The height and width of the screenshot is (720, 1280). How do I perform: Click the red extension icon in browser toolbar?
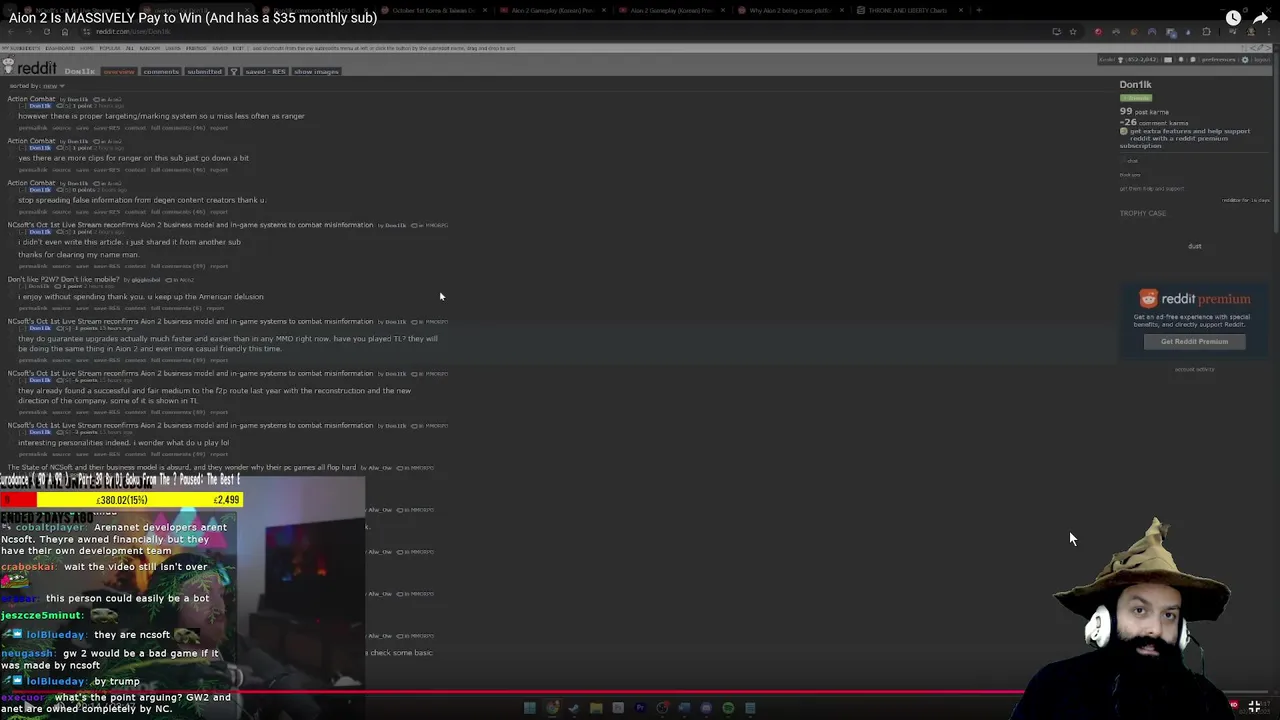[1098, 32]
